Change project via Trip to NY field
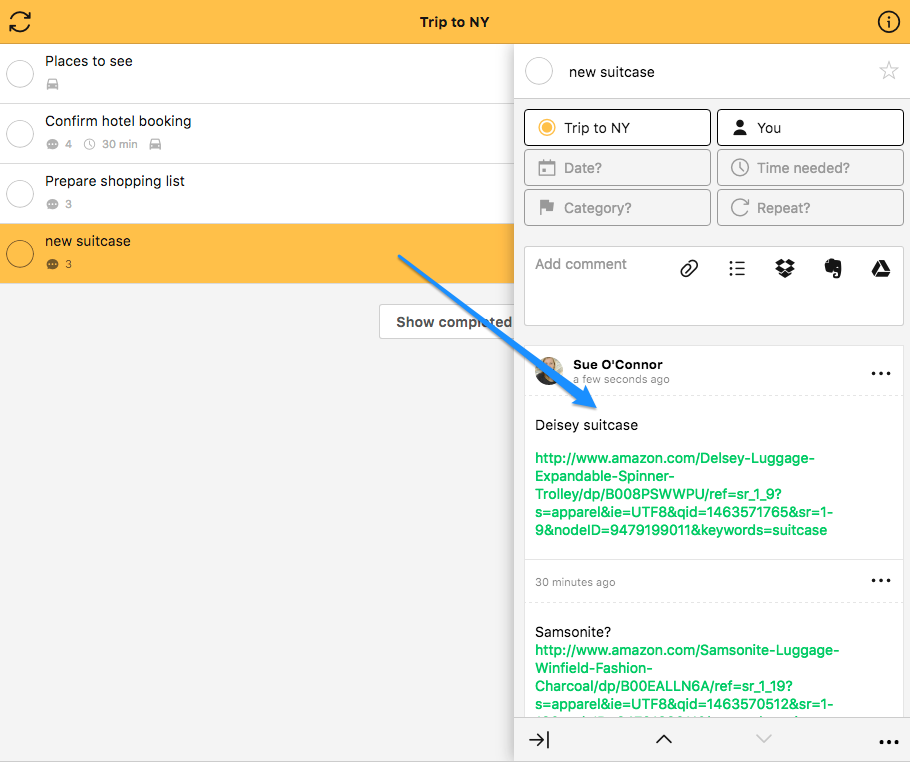Viewport: 910px width, 762px height. click(x=617, y=128)
